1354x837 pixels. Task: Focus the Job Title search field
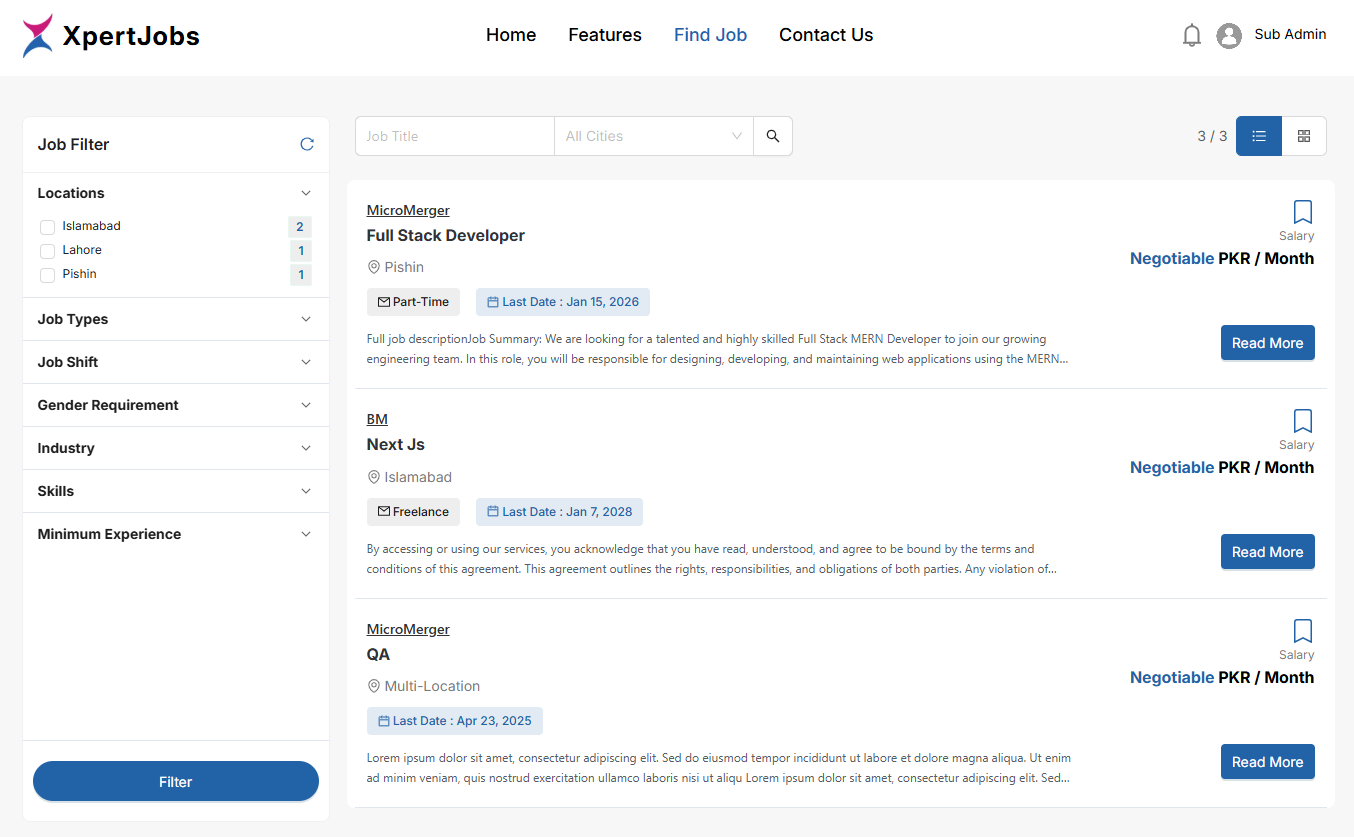(455, 136)
